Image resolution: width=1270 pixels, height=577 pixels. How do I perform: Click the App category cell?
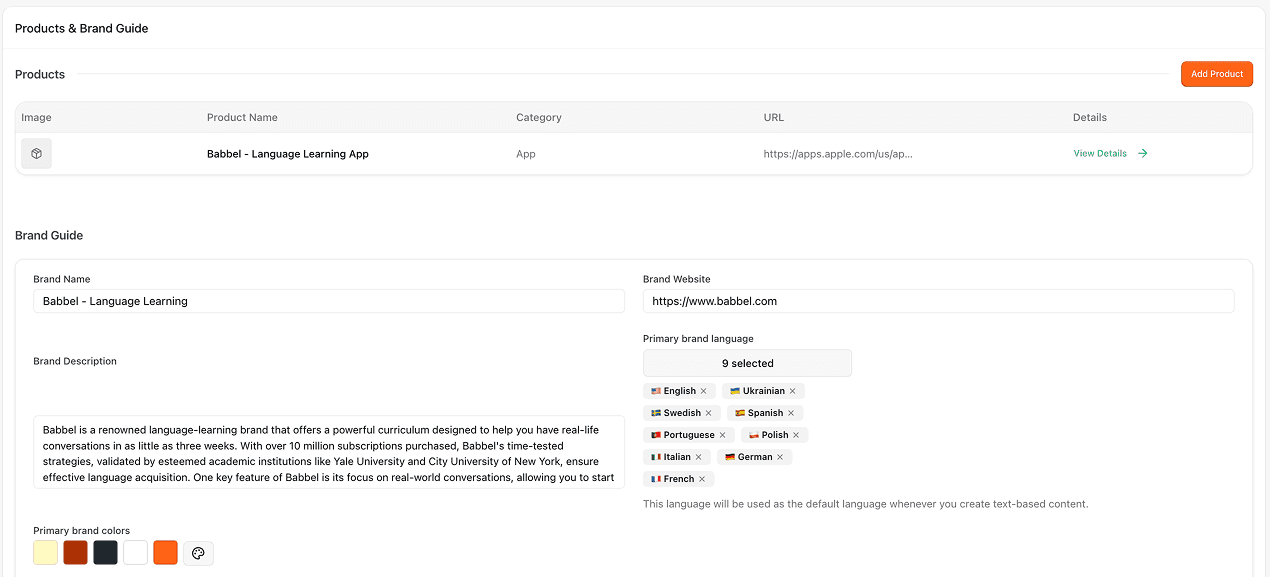tap(526, 154)
